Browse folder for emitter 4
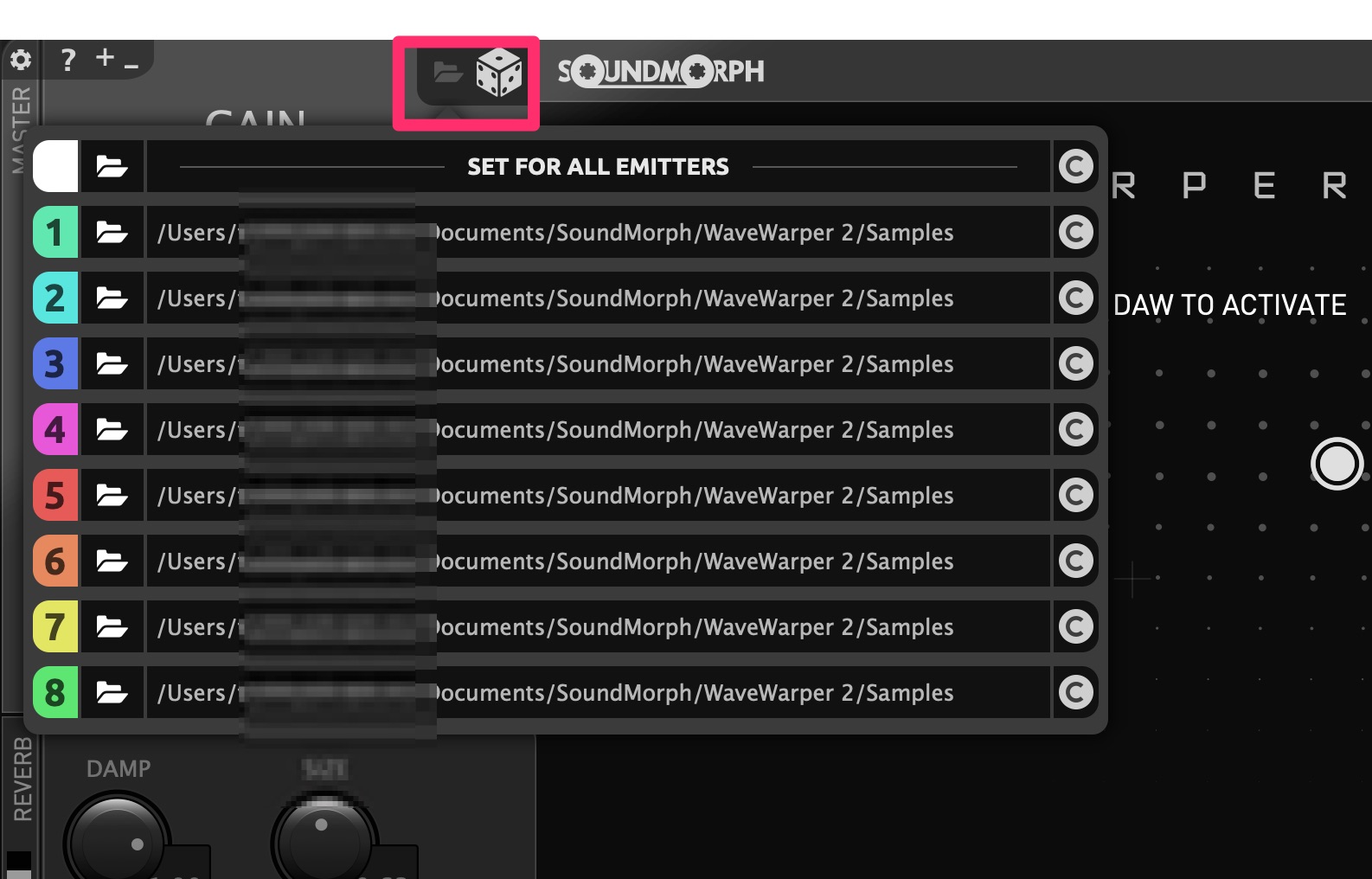This screenshot has width=1372, height=879. [x=112, y=430]
